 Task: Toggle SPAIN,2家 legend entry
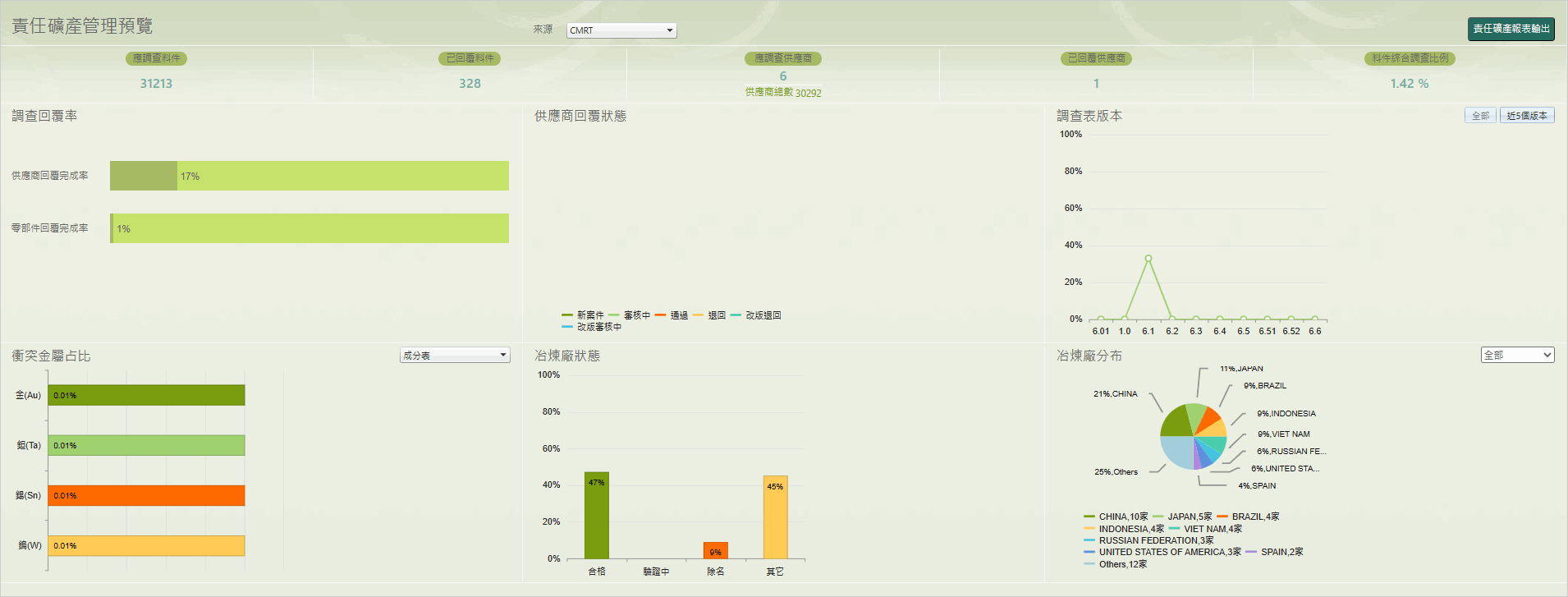1274,552
